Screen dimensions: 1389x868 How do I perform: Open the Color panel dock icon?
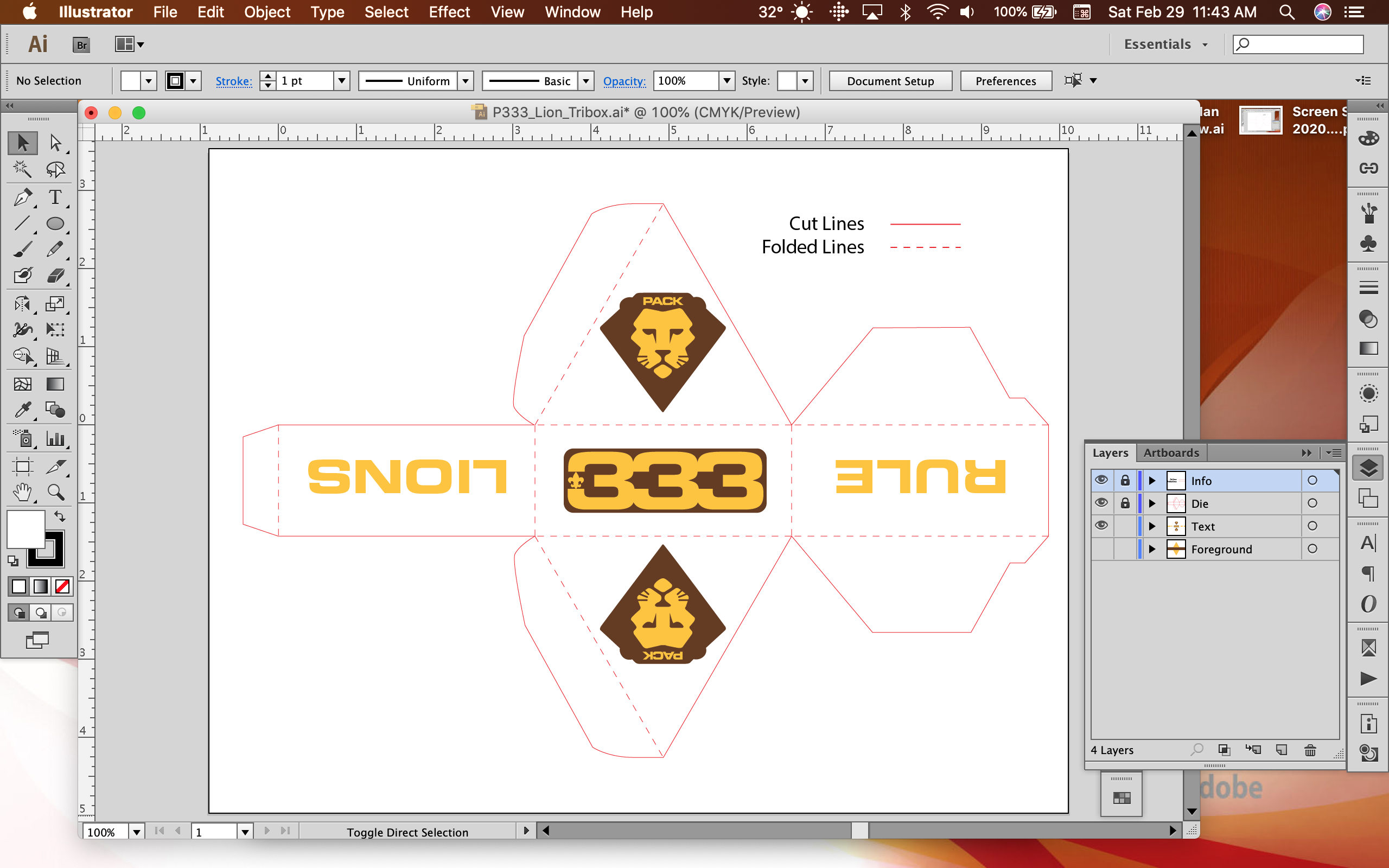click(x=1368, y=138)
